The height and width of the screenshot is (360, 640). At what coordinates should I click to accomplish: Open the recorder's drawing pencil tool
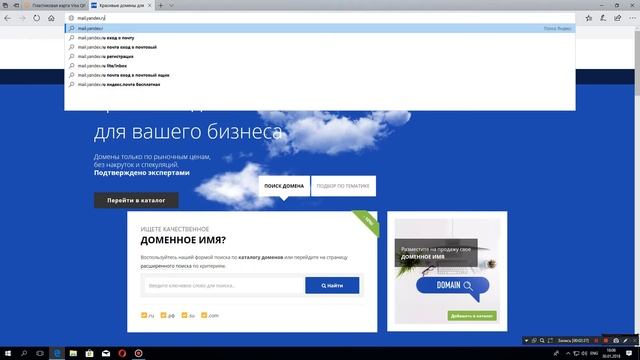point(625,340)
